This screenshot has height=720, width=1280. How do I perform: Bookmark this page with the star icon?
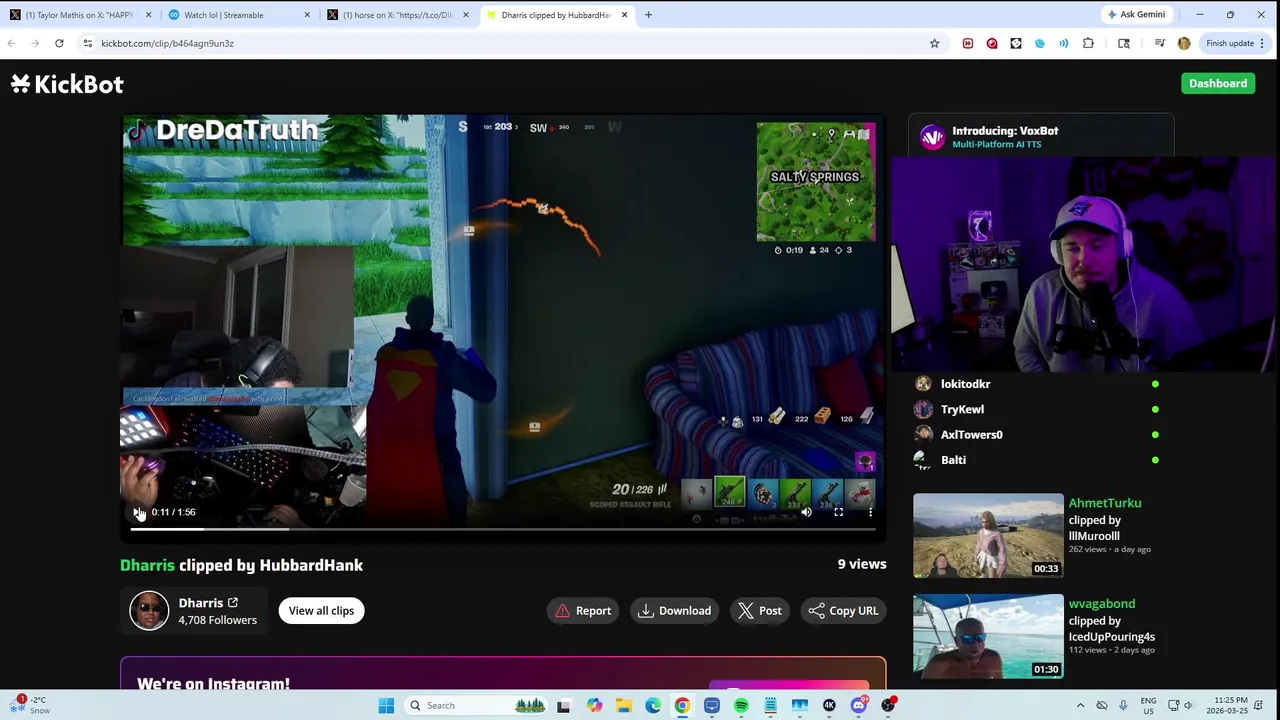[x=934, y=43]
